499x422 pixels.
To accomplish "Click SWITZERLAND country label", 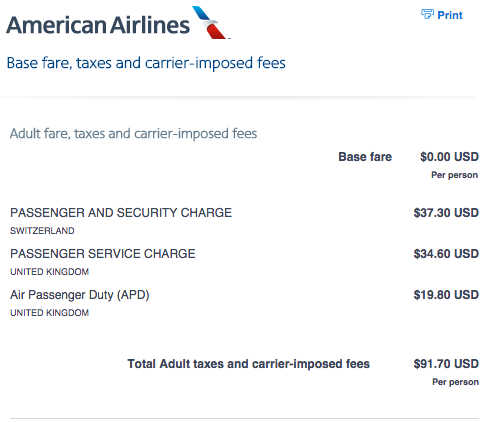I will click(42, 231).
